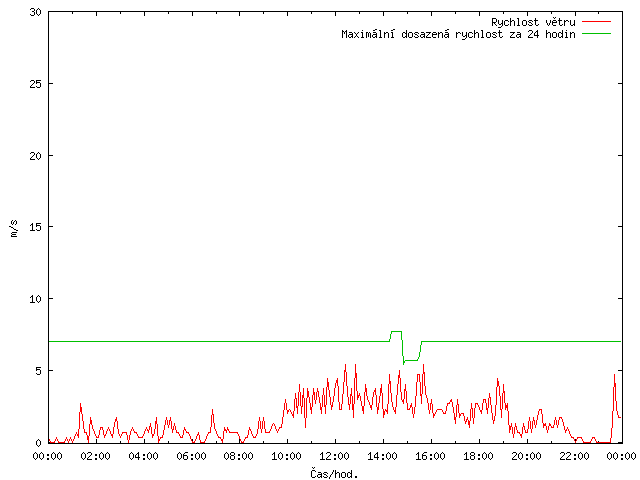The image size is (640, 480).
Task: Click the 08:00 time label
Action: click(x=239, y=456)
